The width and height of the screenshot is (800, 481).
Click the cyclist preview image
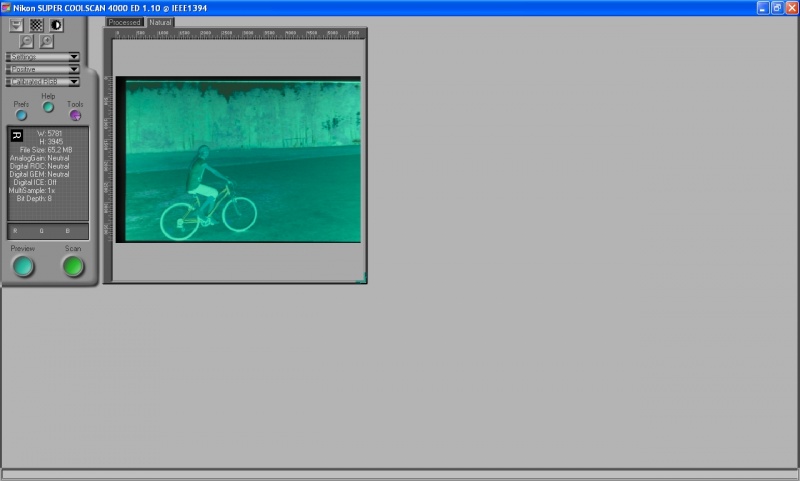point(238,160)
